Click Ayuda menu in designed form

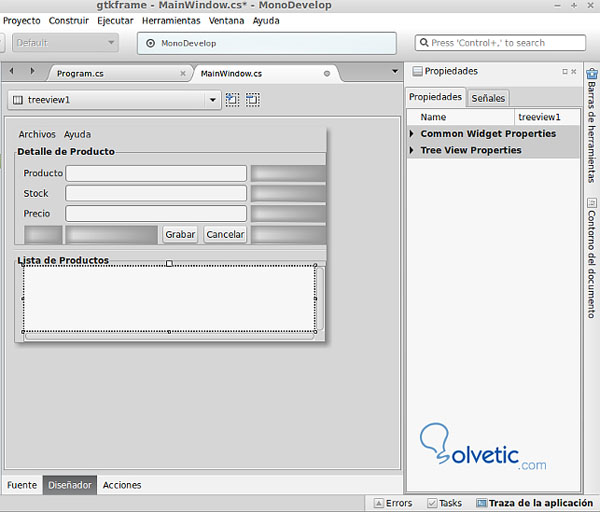[x=77, y=135]
